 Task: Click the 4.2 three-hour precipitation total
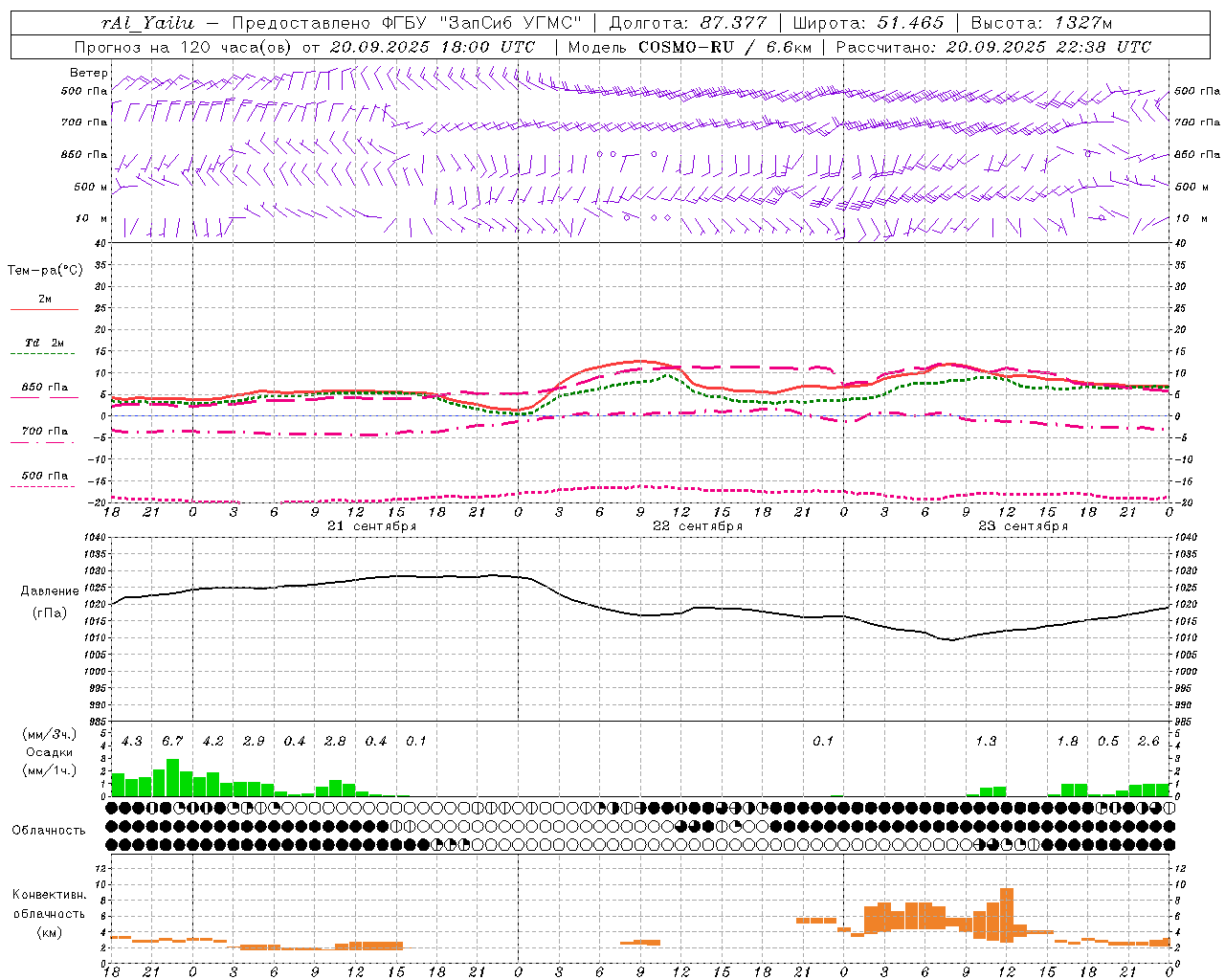tap(212, 741)
